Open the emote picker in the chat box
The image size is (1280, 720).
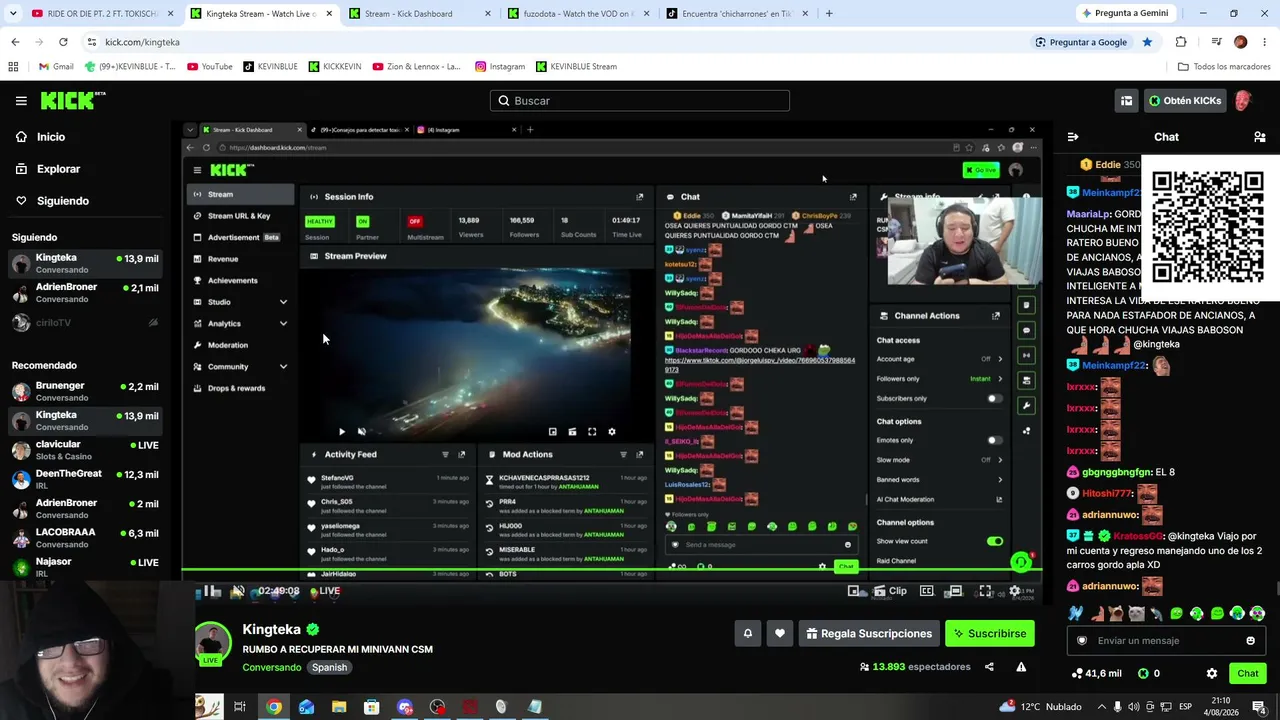coord(1250,641)
